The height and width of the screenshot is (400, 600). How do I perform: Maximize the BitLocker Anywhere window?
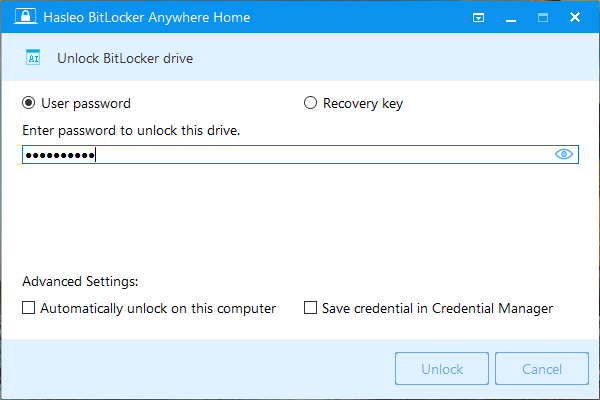[x=543, y=18]
